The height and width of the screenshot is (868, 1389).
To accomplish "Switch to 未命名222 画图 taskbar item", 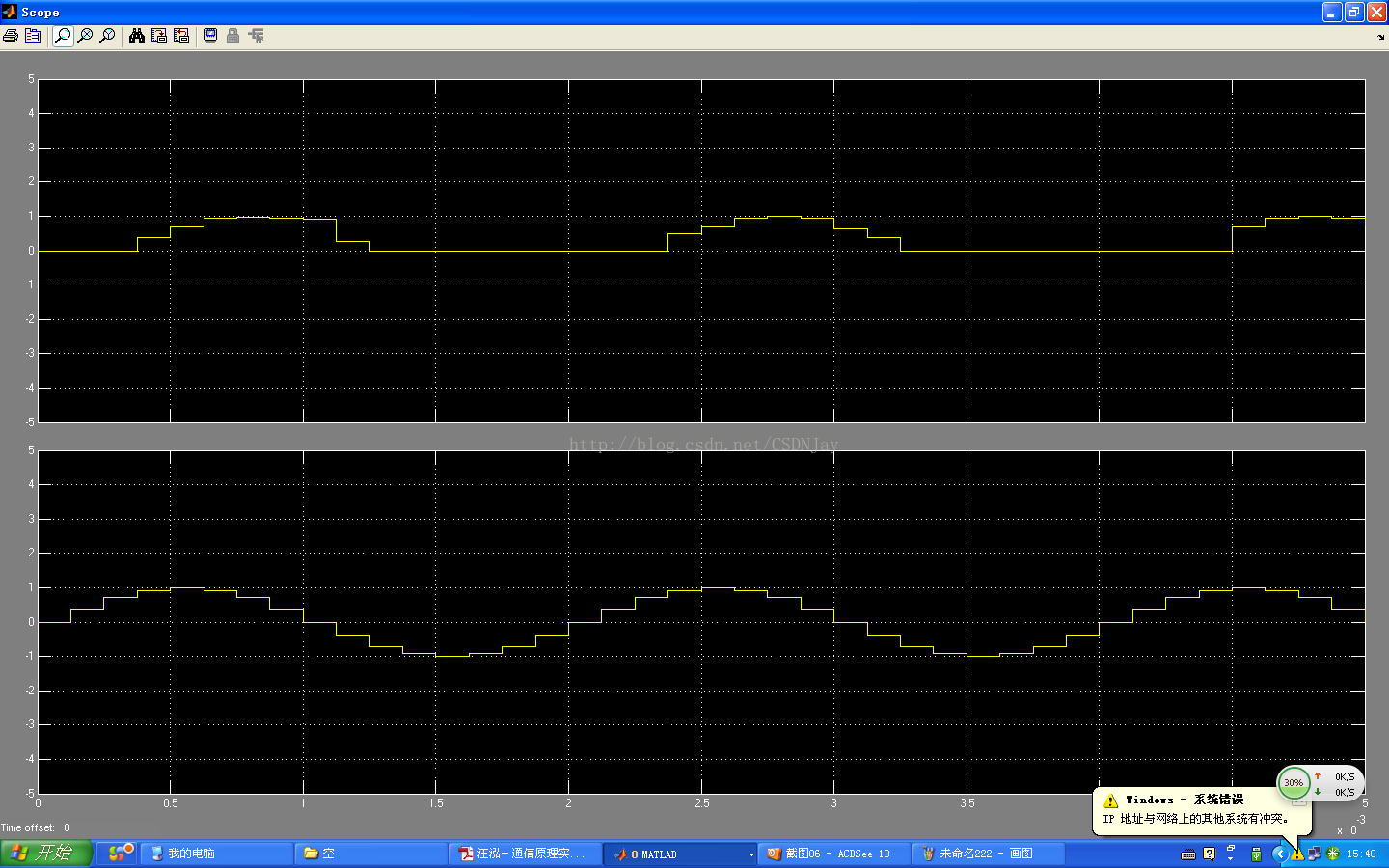I will click(989, 854).
